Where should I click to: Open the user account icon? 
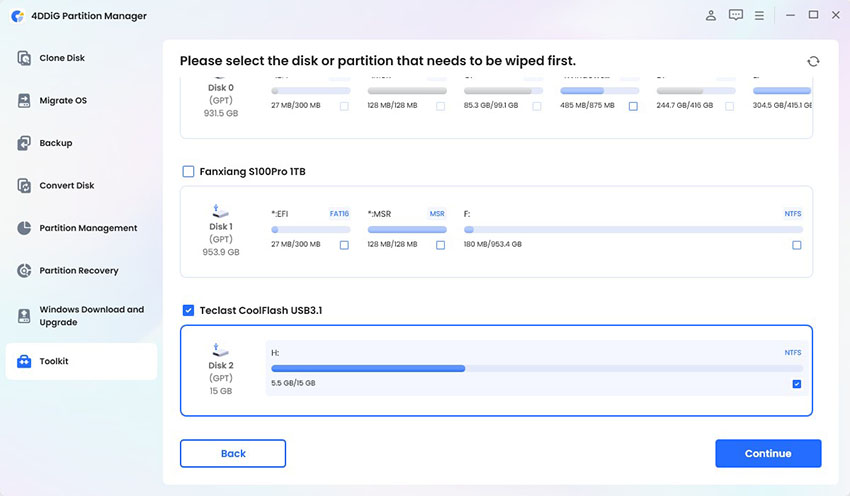coord(711,16)
